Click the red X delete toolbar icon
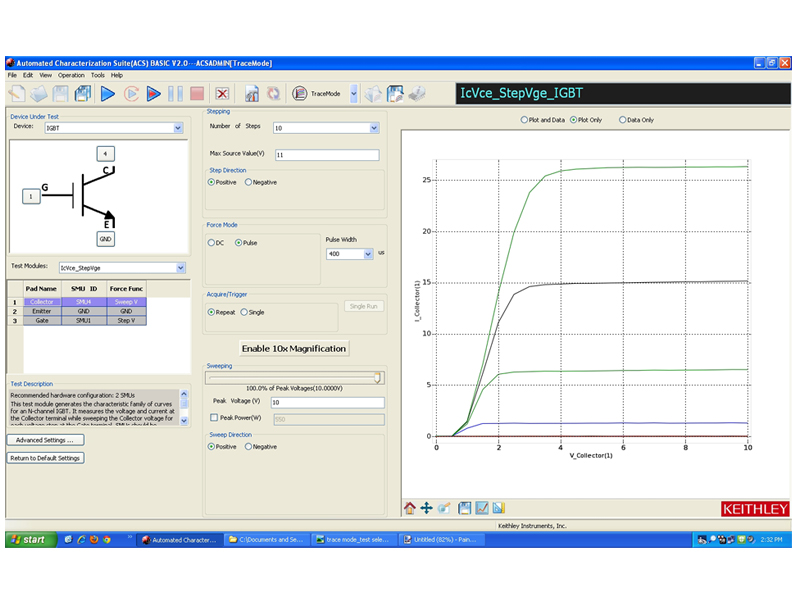800x600 pixels. click(x=222, y=94)
